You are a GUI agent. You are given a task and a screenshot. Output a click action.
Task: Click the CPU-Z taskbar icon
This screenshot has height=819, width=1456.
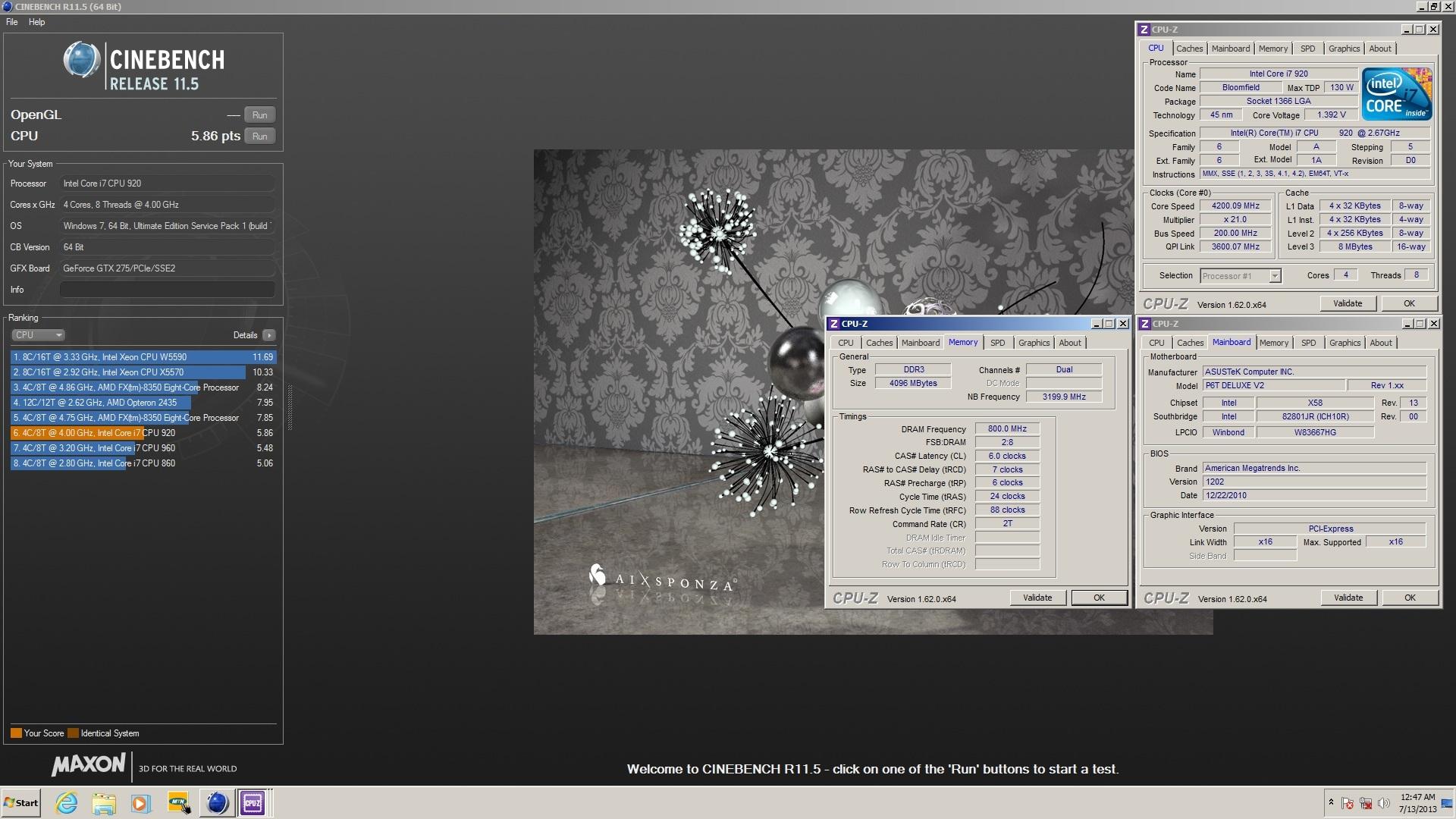point(253,803)
